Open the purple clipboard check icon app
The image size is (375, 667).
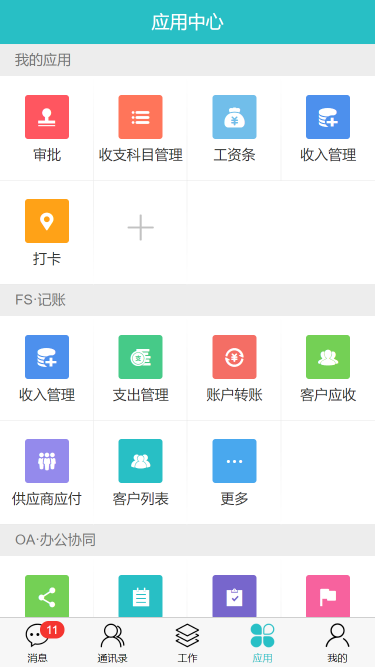234,596
